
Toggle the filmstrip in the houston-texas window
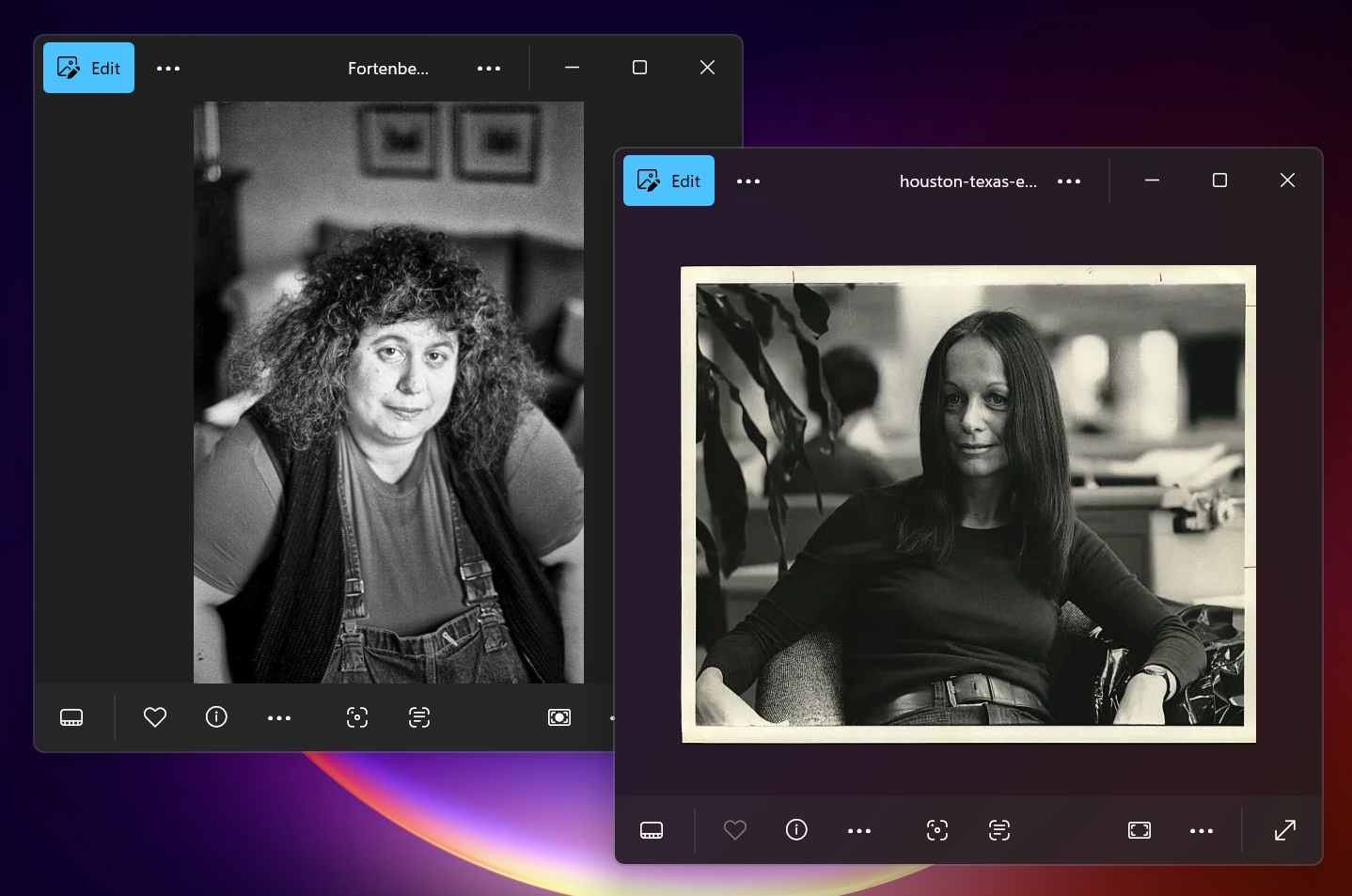(x=652, y=830)
